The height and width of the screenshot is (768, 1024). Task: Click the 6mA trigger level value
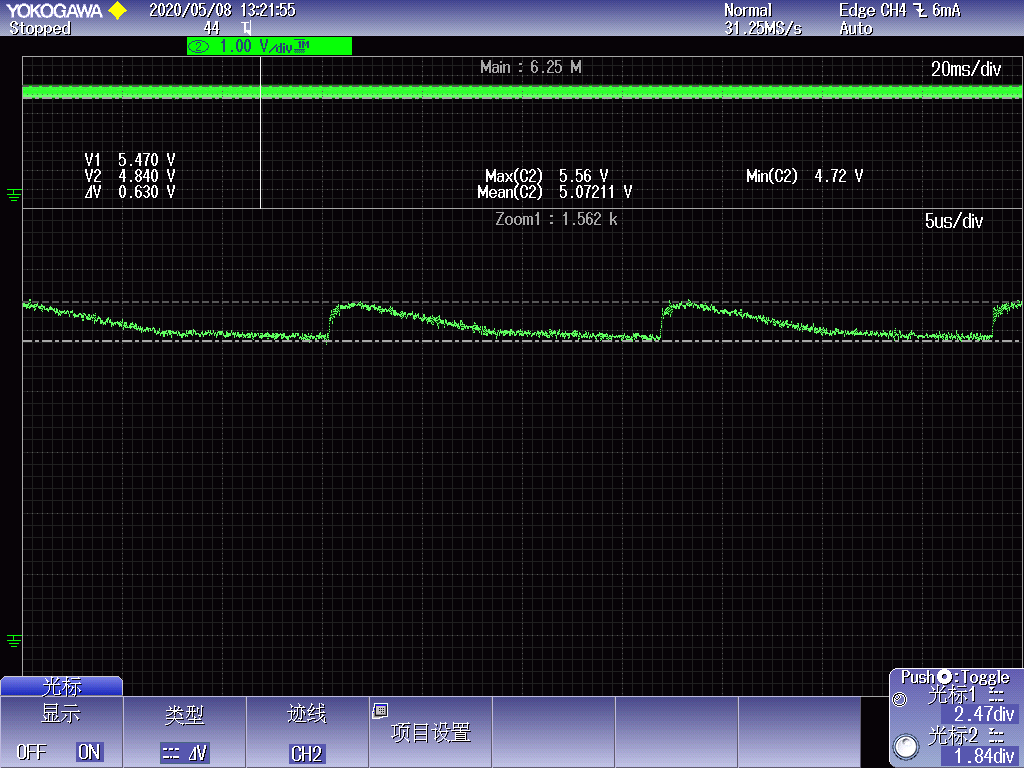coord(946,10)
